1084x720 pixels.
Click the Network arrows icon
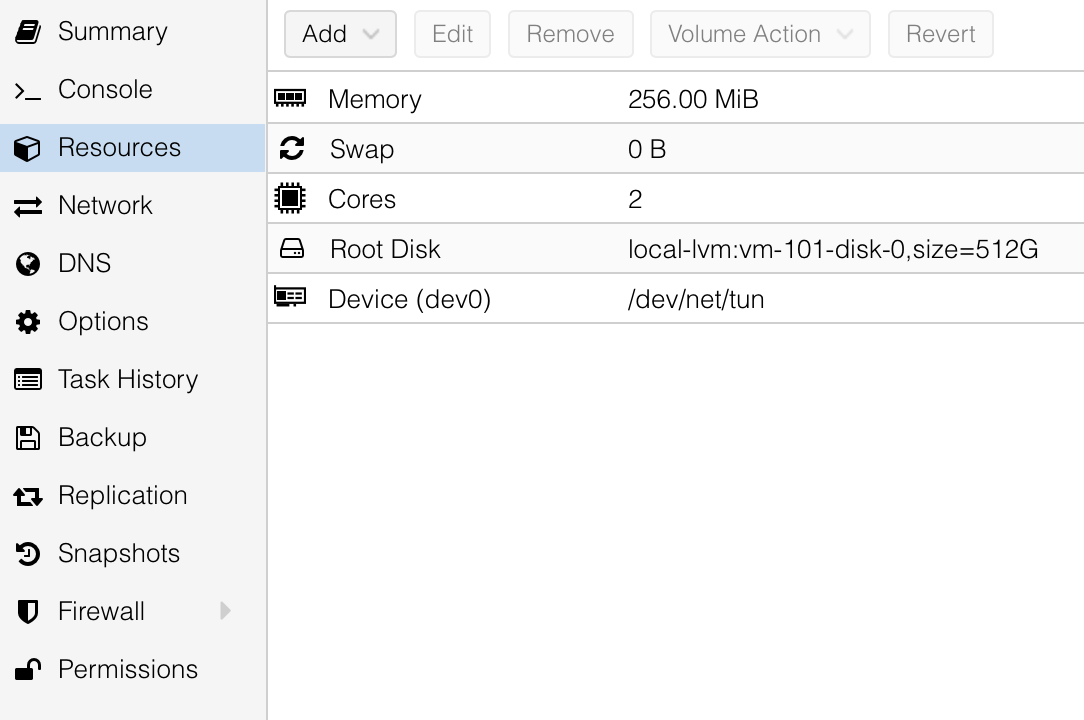click(x=28, y=206)
